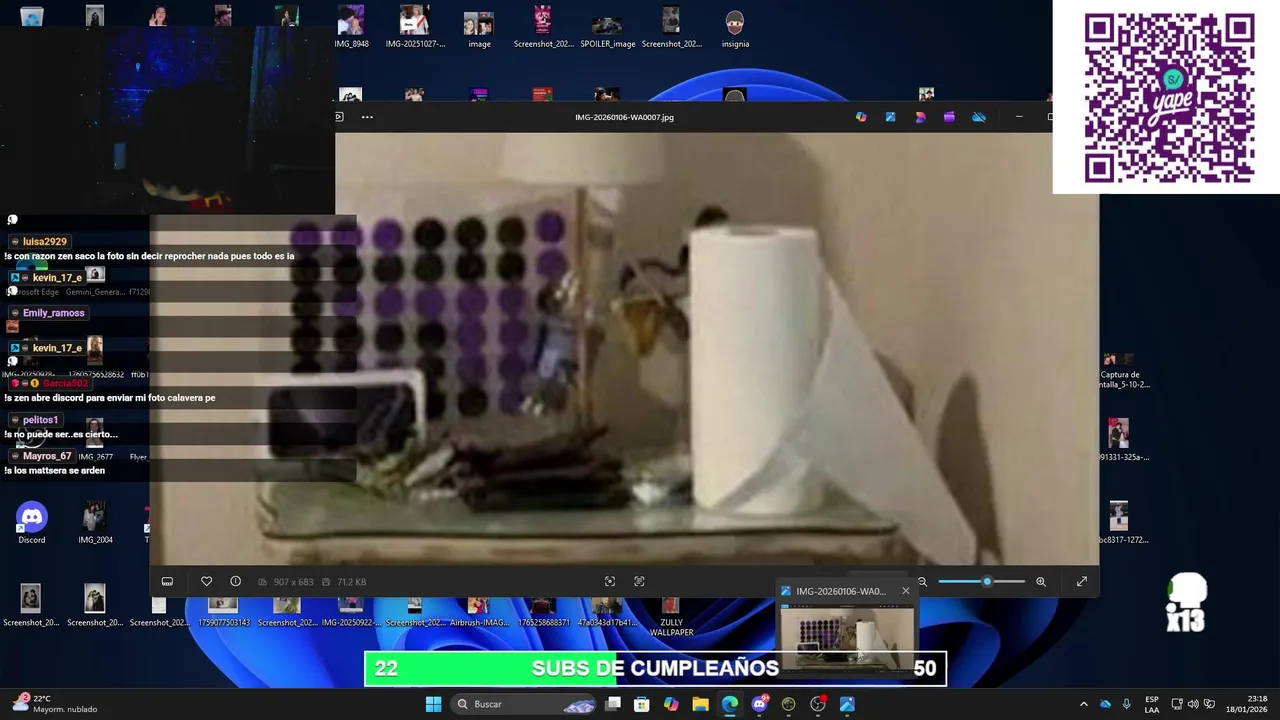Select the IMG_2004 desktop file

point(95,523)
